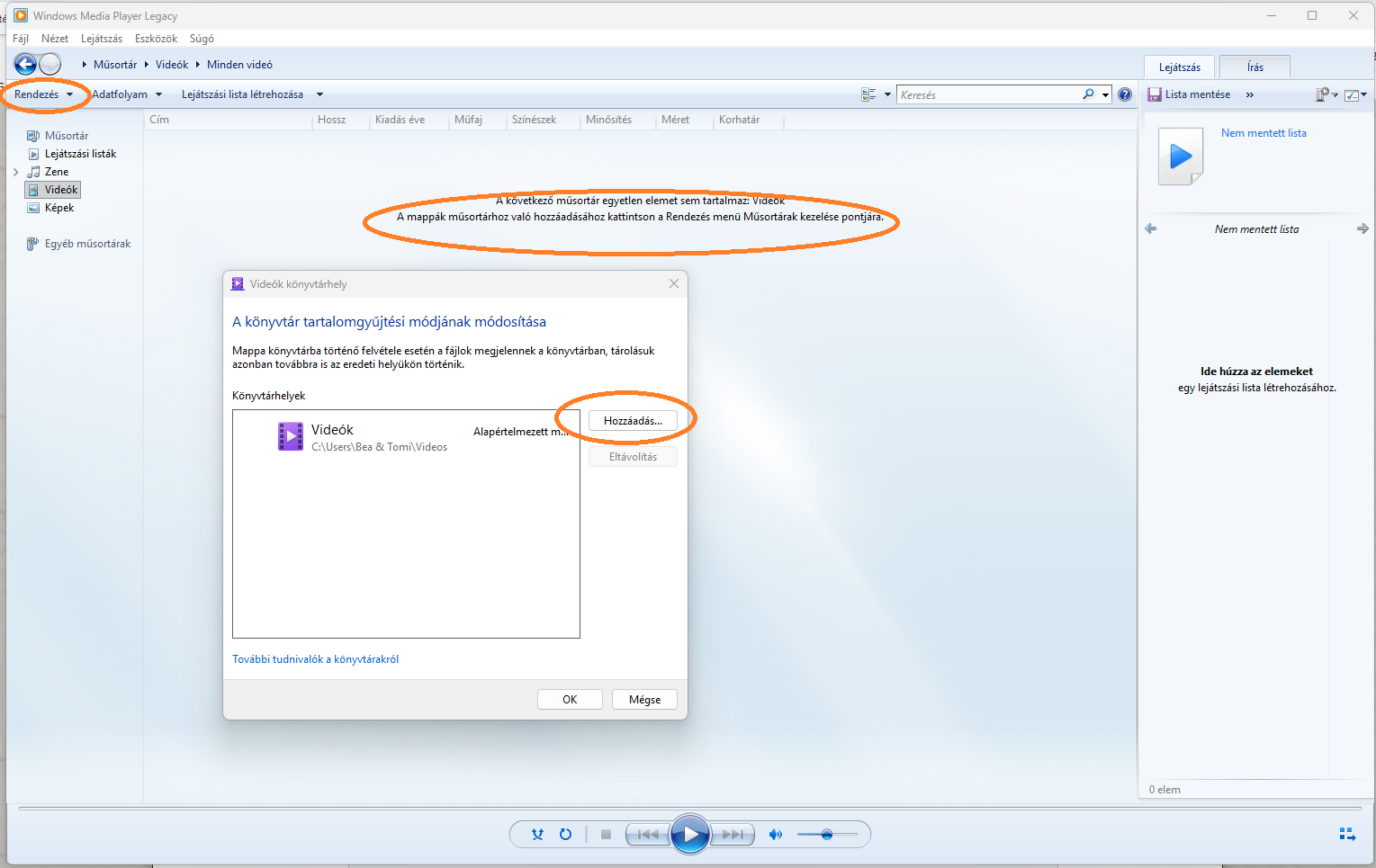This screenshot has height=868, width=1376.
Task: Click the greyed-out forward navigation arrow
Action: click(x=50, y=64)
